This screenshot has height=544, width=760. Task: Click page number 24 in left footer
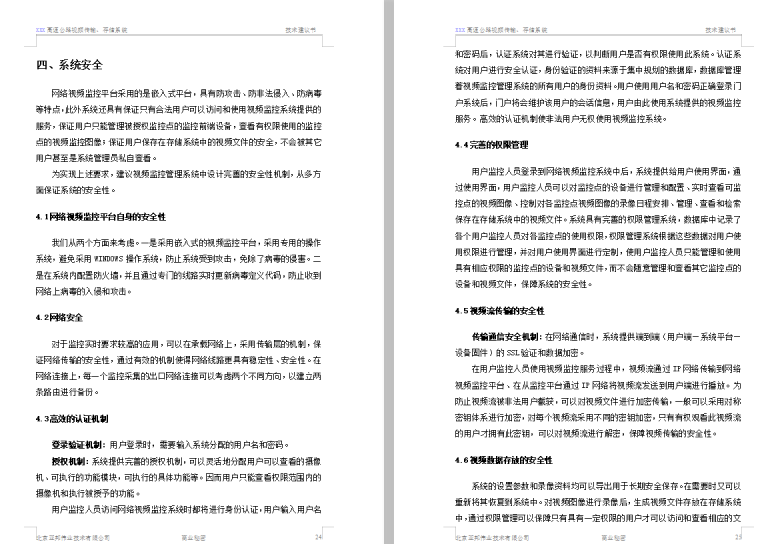click(x=317, y=537)
